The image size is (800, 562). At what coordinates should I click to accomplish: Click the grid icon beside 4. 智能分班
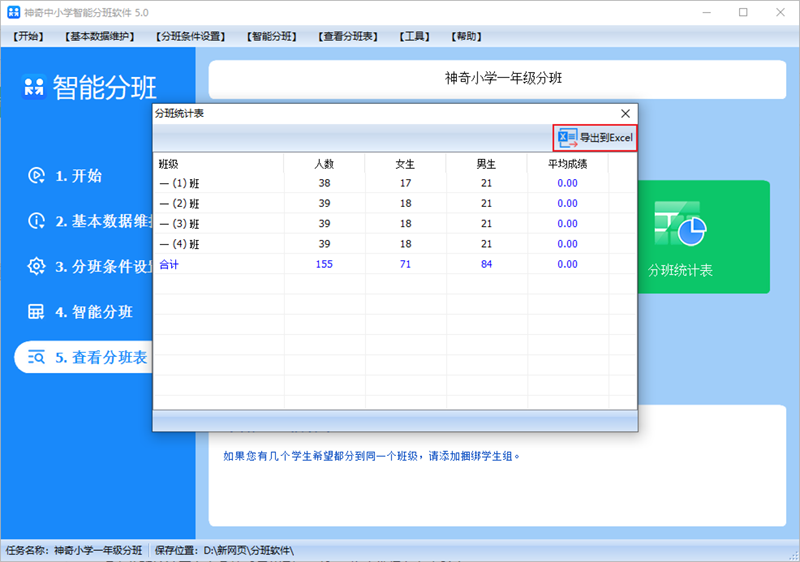click(x=36, y=311)
